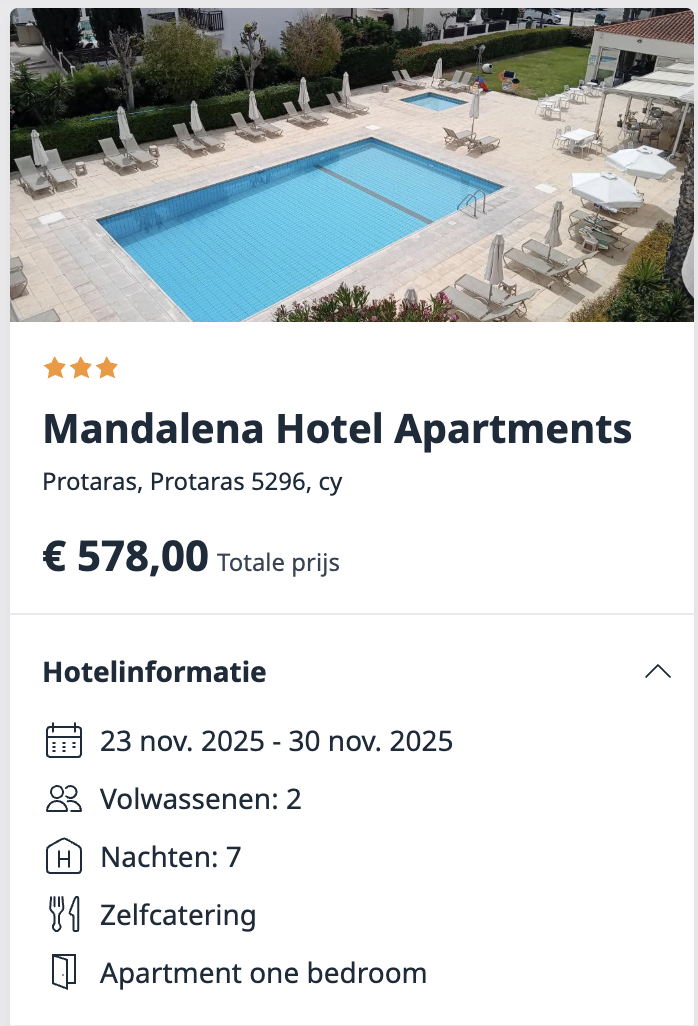Click the Hotelinformatie section heading
The image size is (698, 1026).
pos(154,672)
